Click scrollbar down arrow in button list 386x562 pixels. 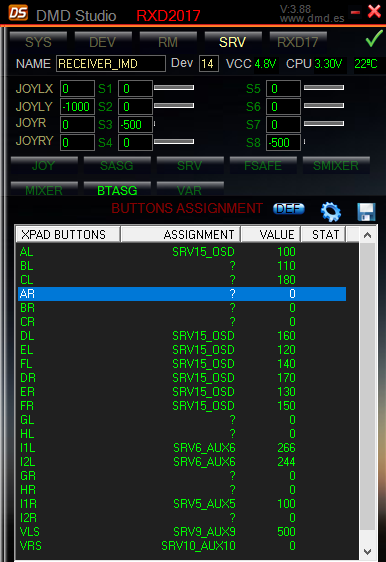click(367, 552)
